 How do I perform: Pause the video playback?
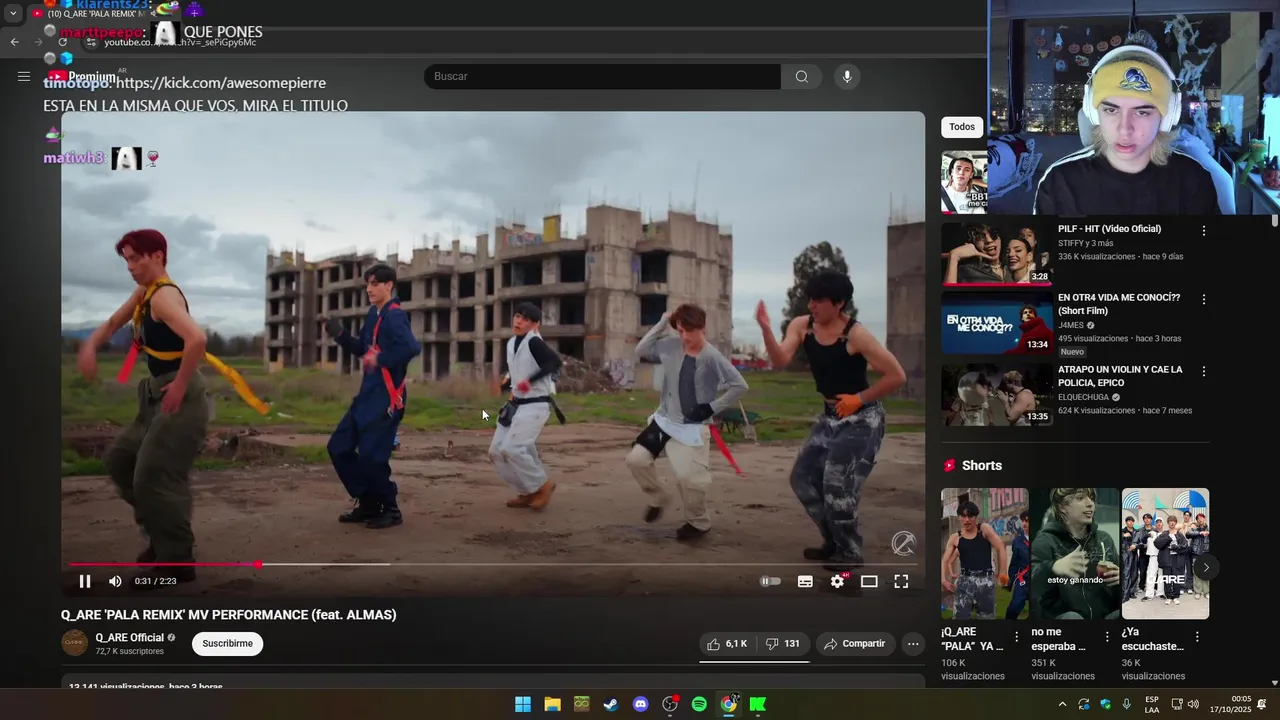pos(85,581)
